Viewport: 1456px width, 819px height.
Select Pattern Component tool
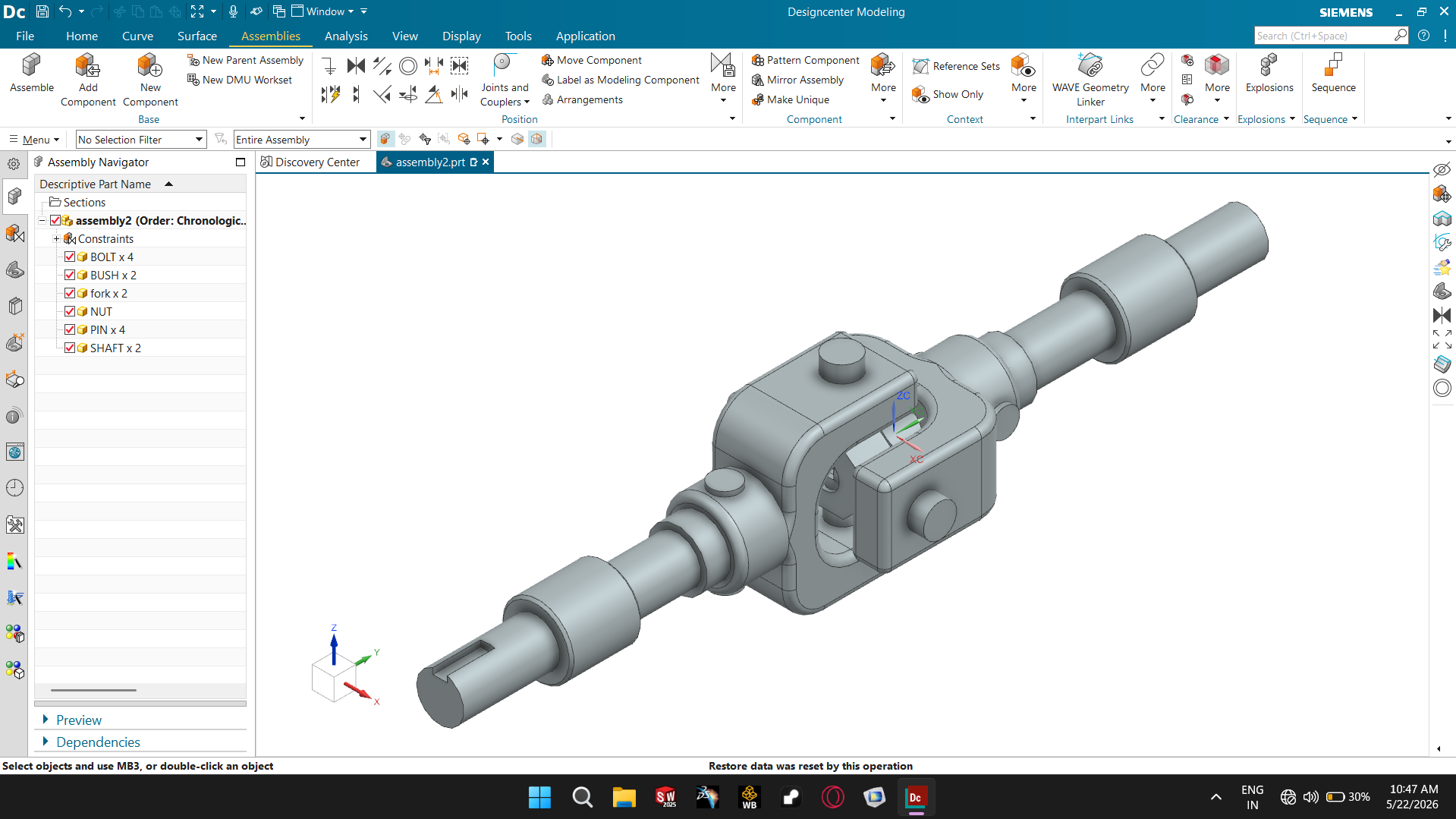[x=805, y=60]
